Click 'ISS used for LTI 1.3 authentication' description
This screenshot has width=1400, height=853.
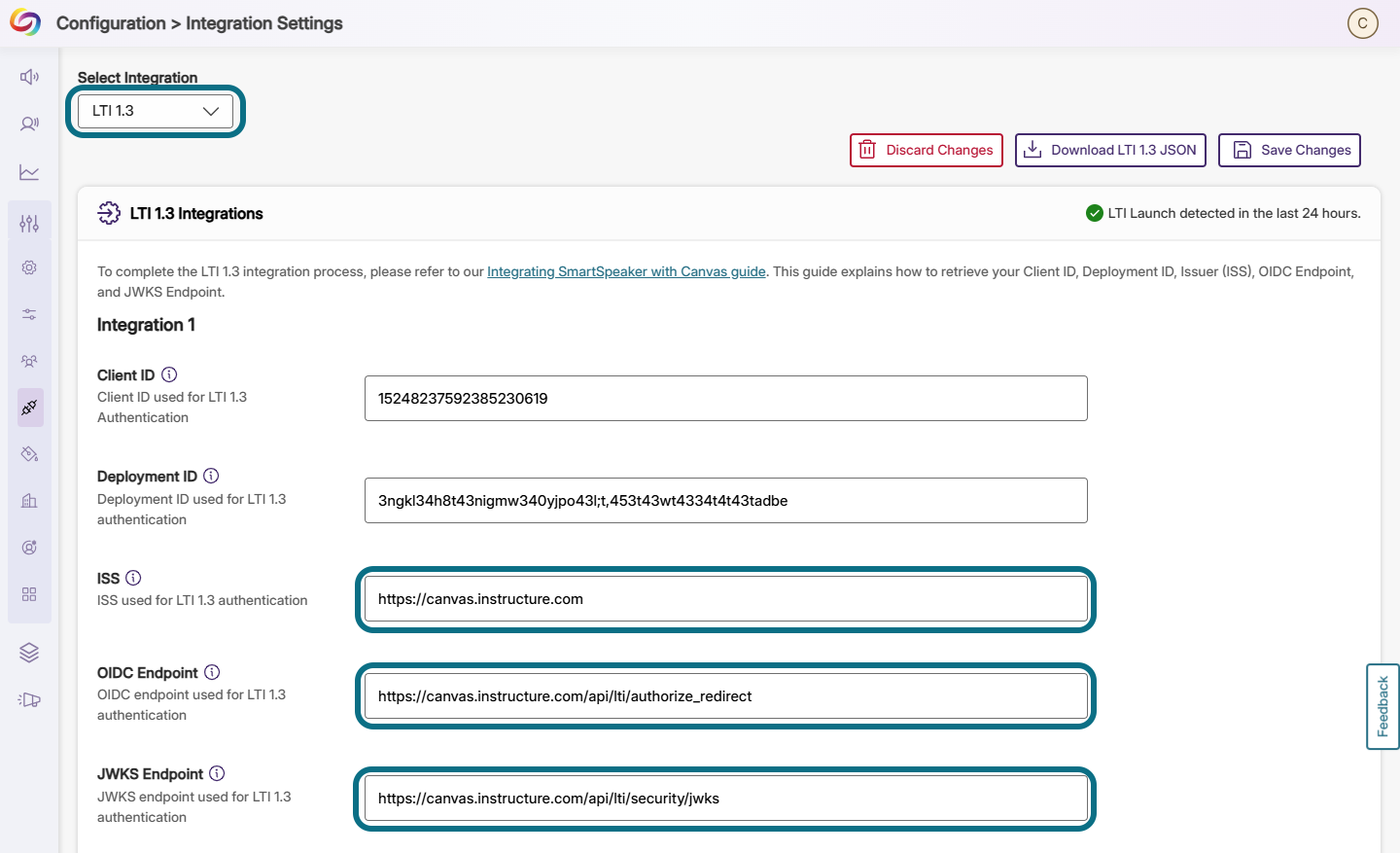[x=202, y=600]
